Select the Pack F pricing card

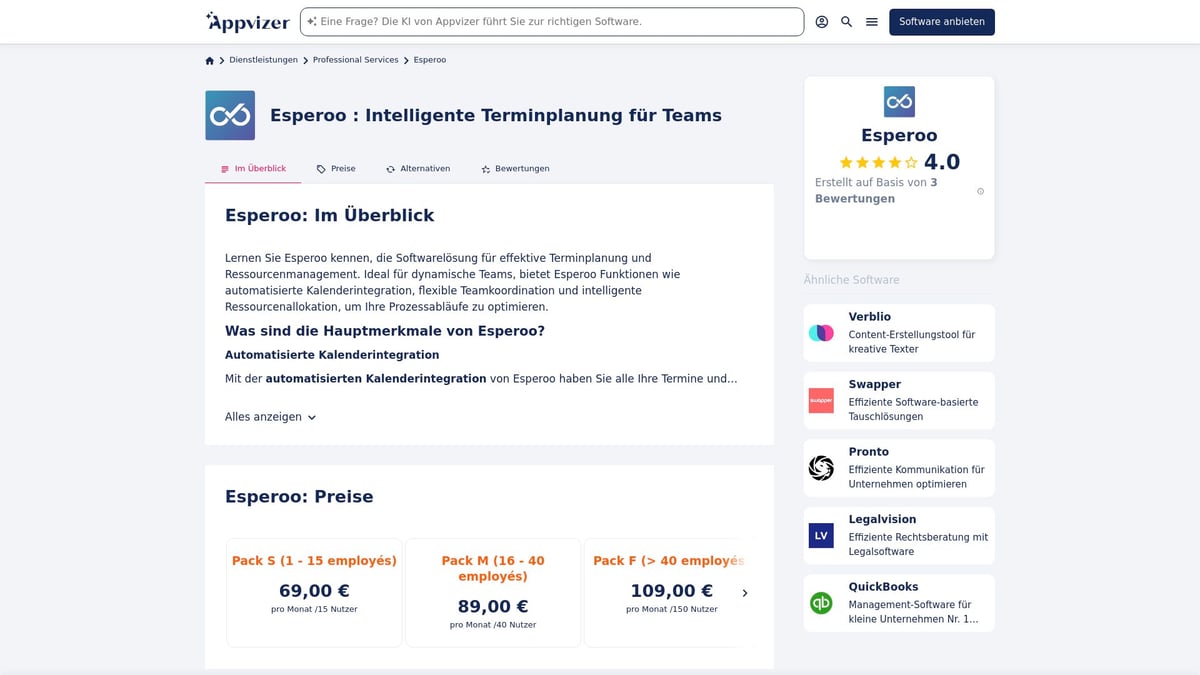coord(668,593)
